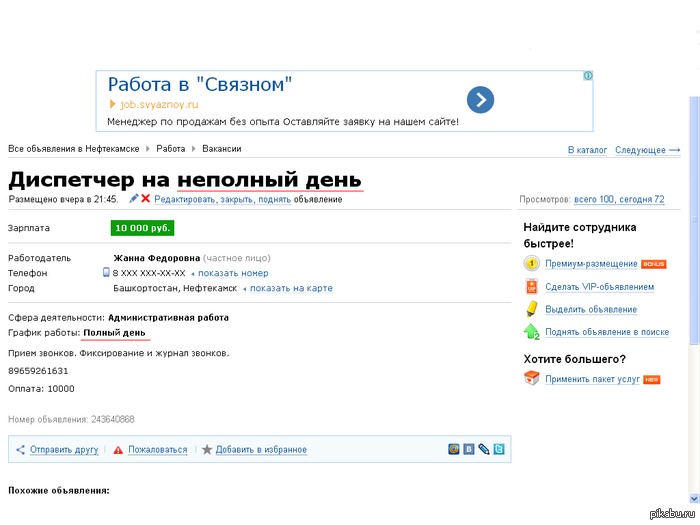This screenshot has height=525, width=700.
Task: Click the gold coin Премиум-размещение icon
Action: [x=532, y=264]
